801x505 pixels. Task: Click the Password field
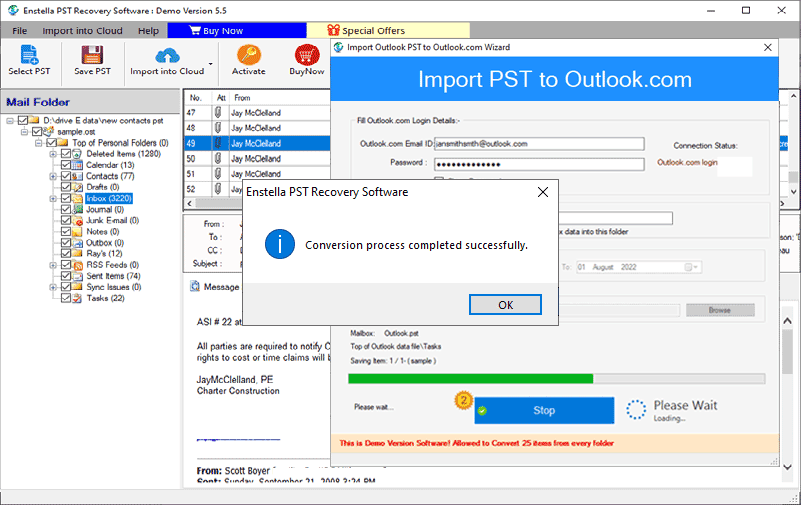539,164
